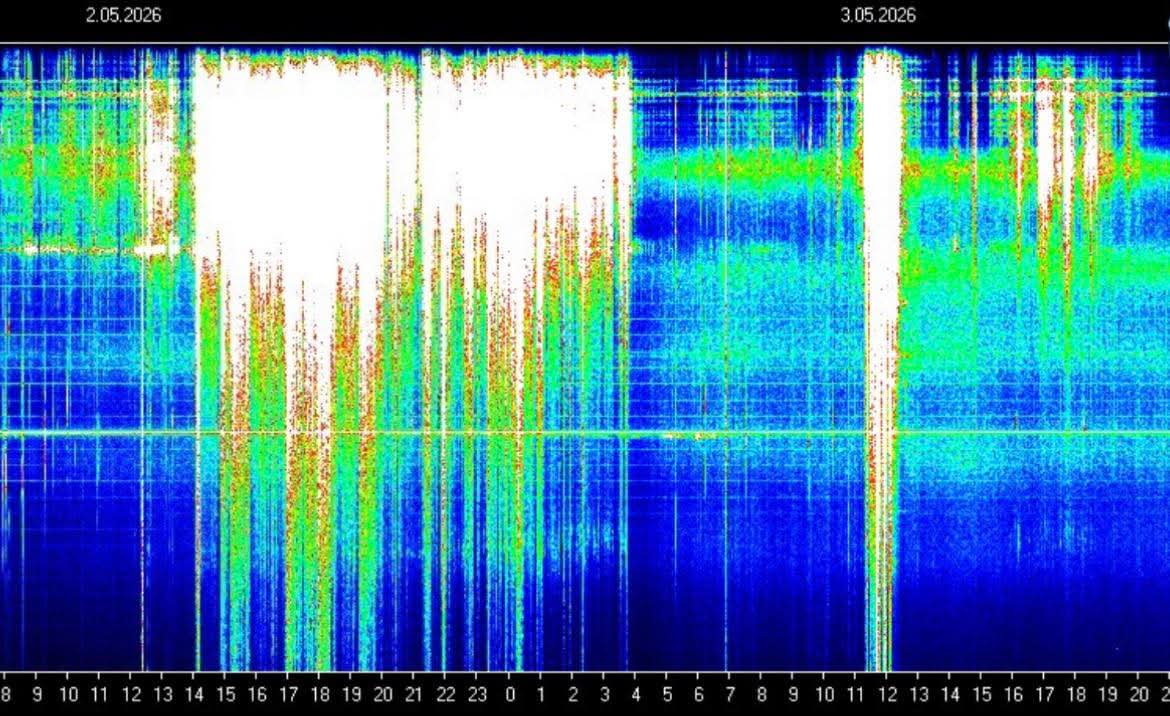The height and width of the screenshot is (716, 1170).
Task: Click the thin white vertical line above hour 7
Action: pyautogui.click(x=725, y=358)
